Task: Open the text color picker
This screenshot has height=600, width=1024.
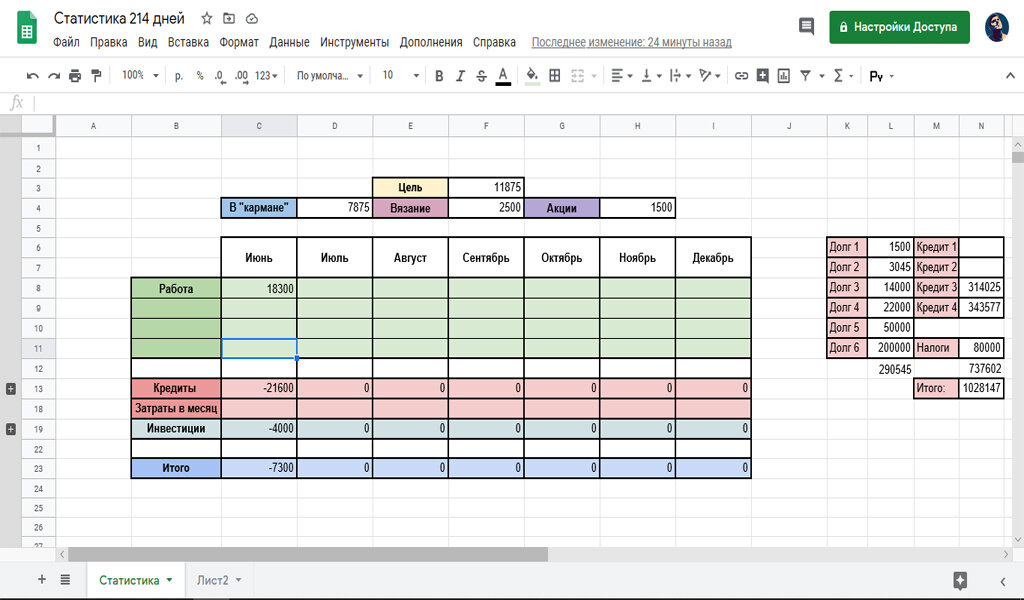Action: [x=503, y=76]
